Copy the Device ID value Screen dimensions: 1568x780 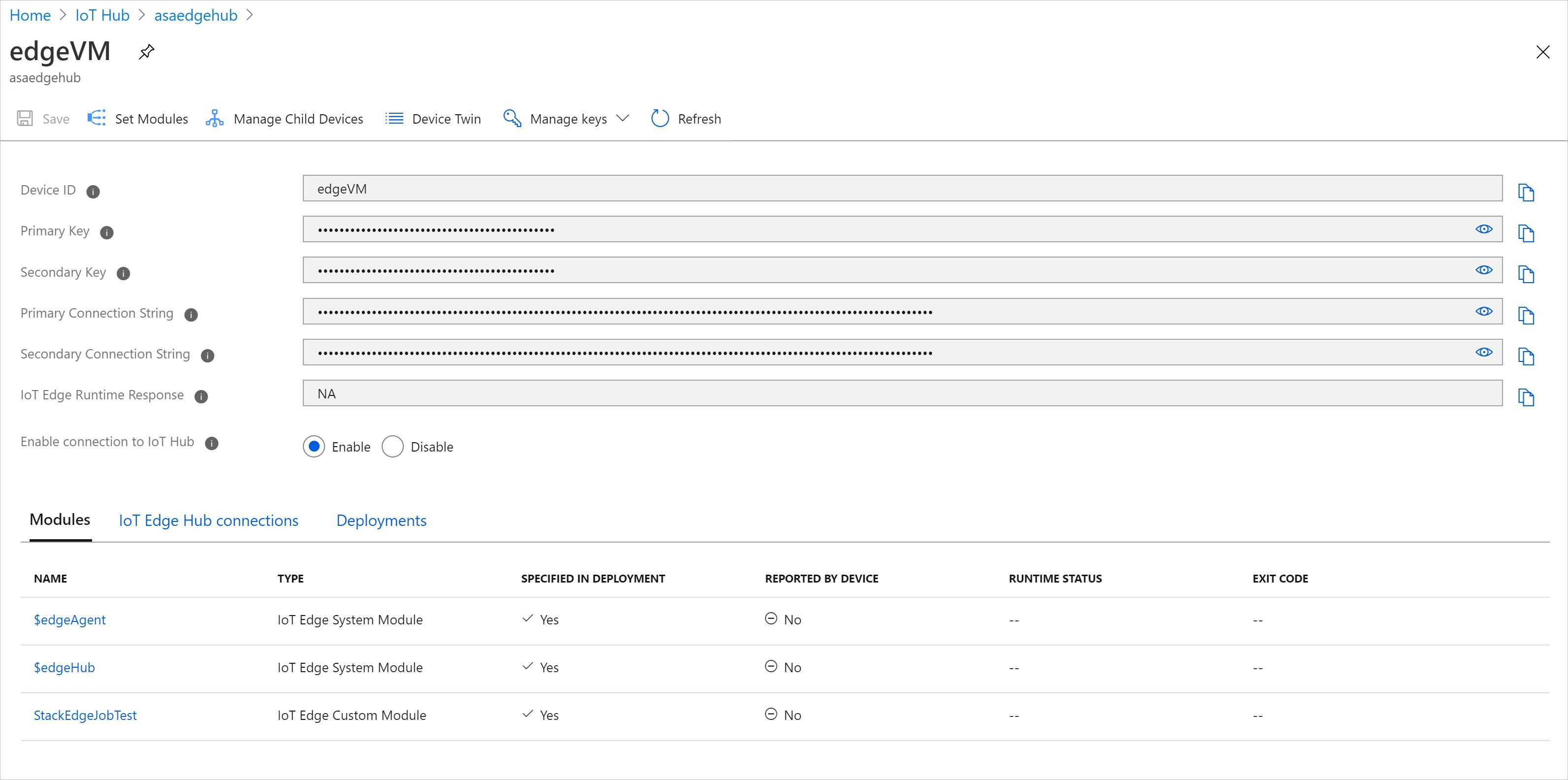pyautogui.click(x=1525, y=192)
